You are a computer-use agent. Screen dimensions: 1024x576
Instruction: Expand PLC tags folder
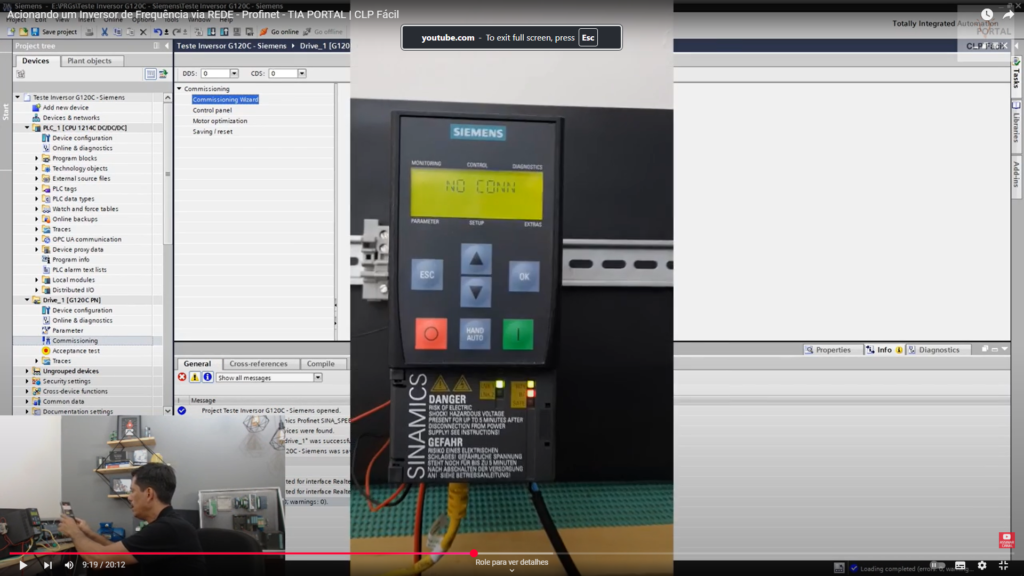[x=37, y=189]
